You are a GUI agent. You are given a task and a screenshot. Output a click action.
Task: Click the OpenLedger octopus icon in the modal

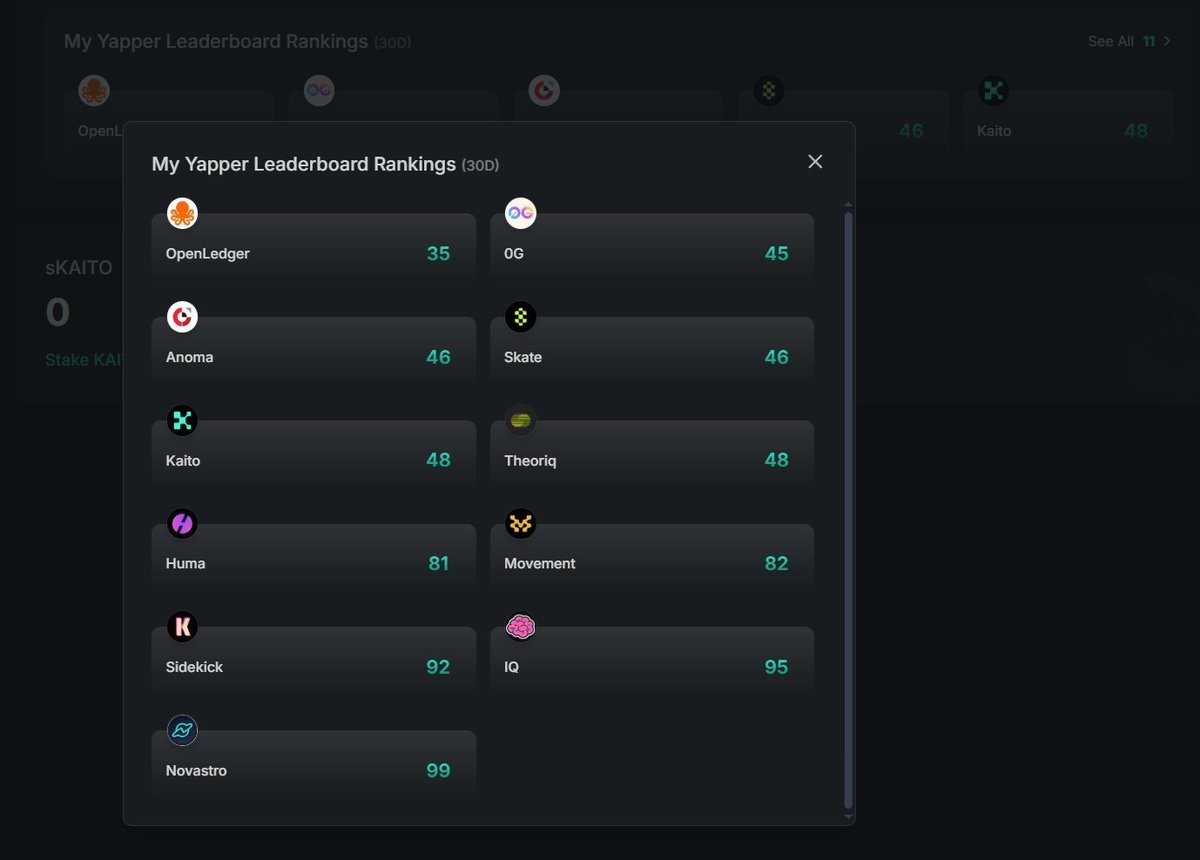[x=182, y=213]
